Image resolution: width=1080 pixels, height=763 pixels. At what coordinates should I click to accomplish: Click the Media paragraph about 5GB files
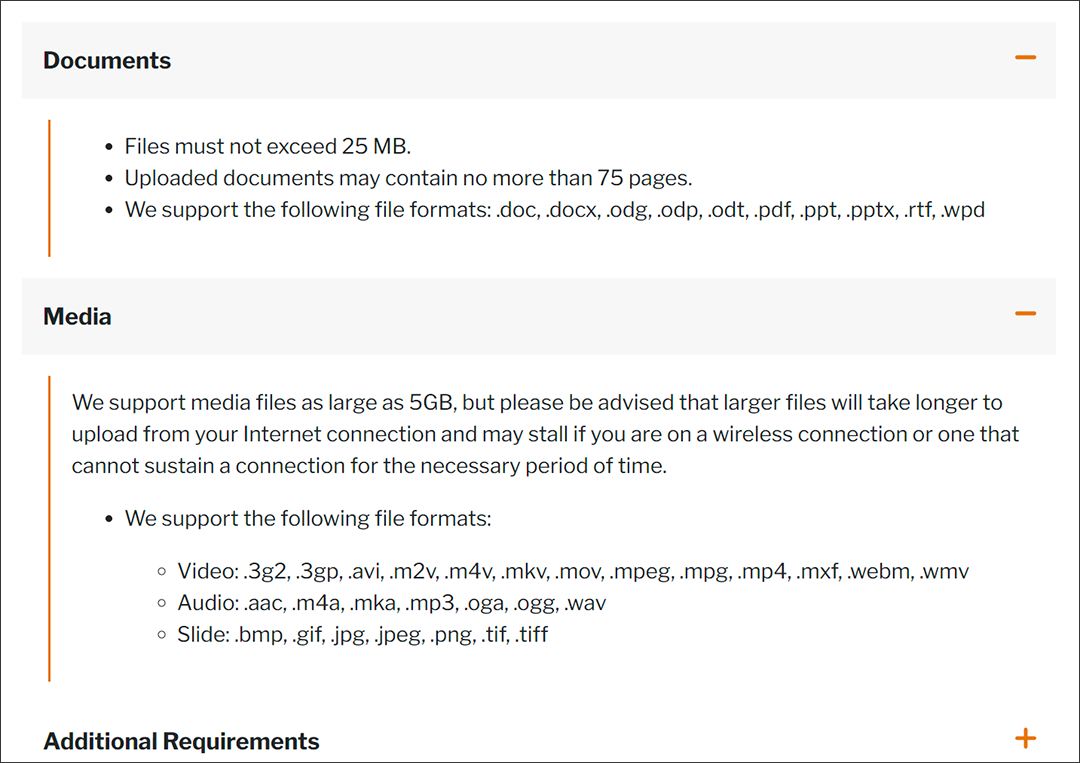click(546, 434)
